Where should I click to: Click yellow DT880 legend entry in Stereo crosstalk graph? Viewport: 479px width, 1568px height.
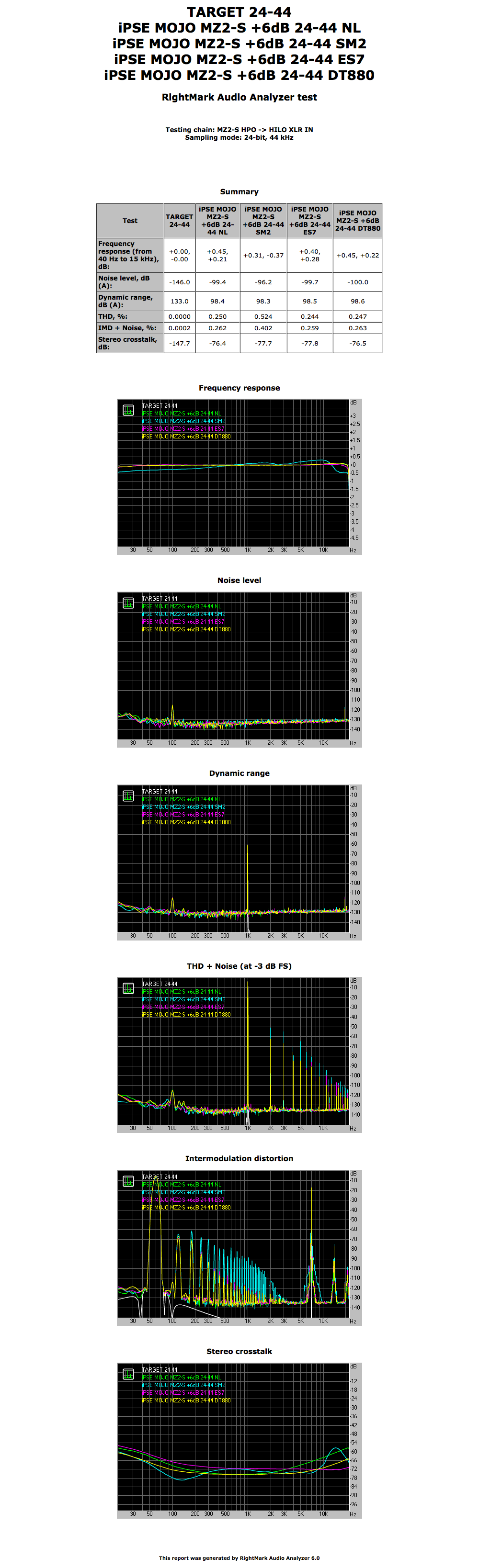pyautogui.click(x=186, y=1400)
